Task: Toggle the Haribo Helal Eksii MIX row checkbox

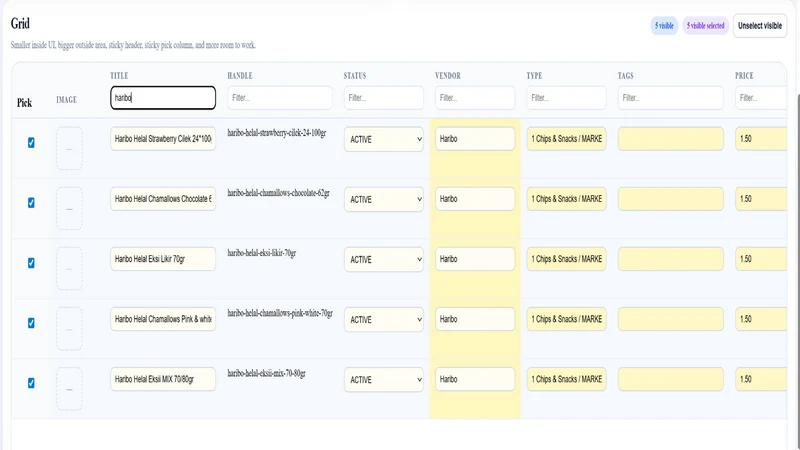Action: pos(31,383)
